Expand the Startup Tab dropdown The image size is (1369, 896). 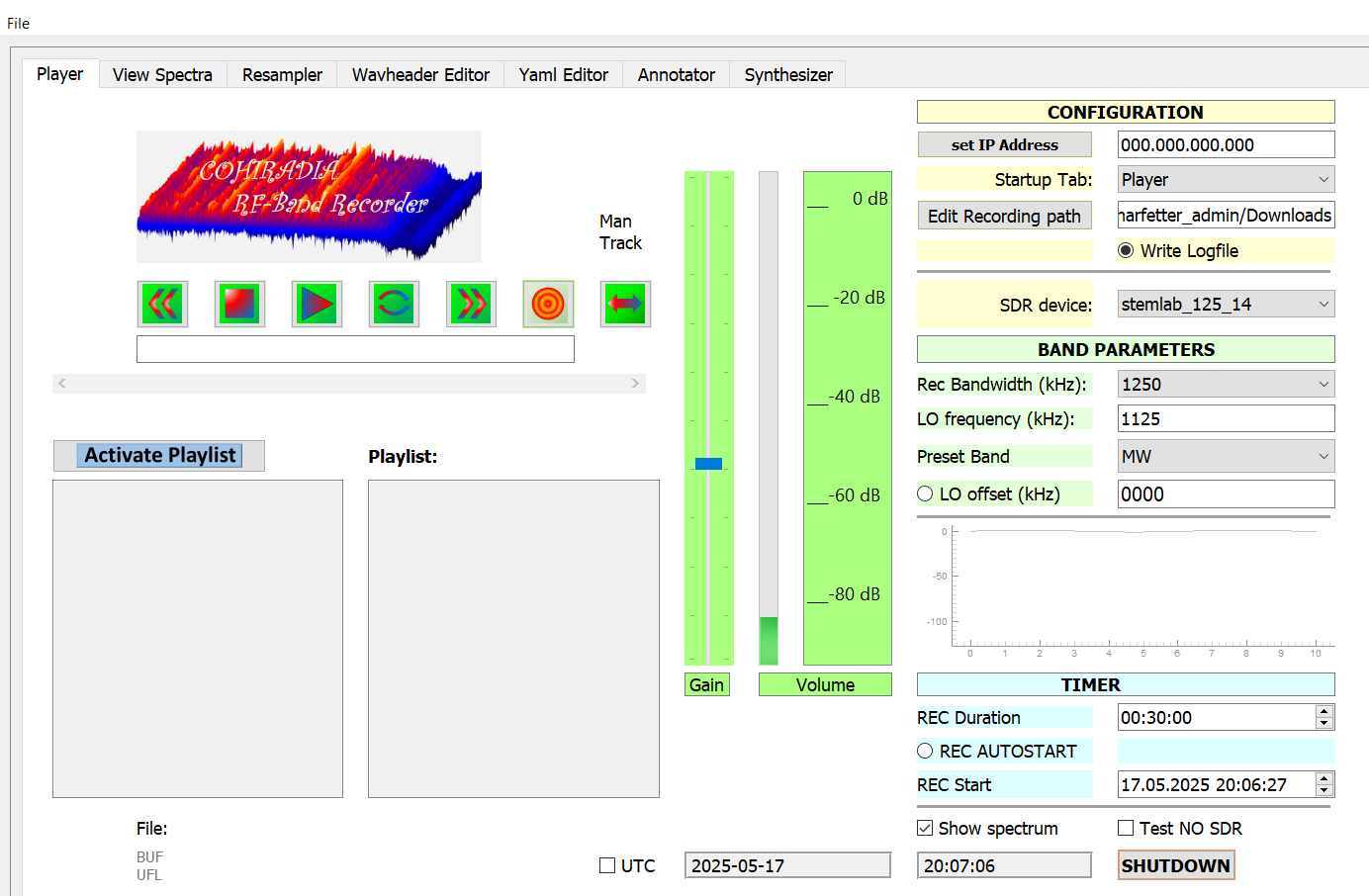coord(1226,179)
